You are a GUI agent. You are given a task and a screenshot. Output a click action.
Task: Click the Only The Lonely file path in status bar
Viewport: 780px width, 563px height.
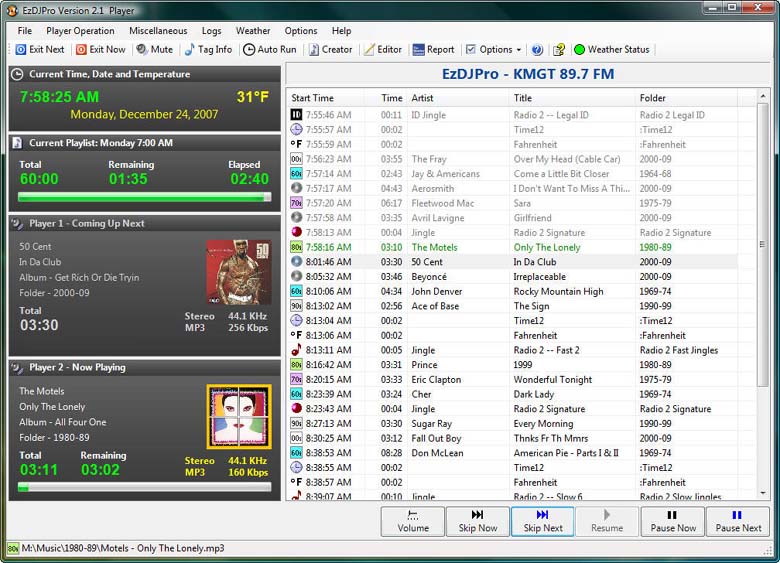click(x=123, y=548)
